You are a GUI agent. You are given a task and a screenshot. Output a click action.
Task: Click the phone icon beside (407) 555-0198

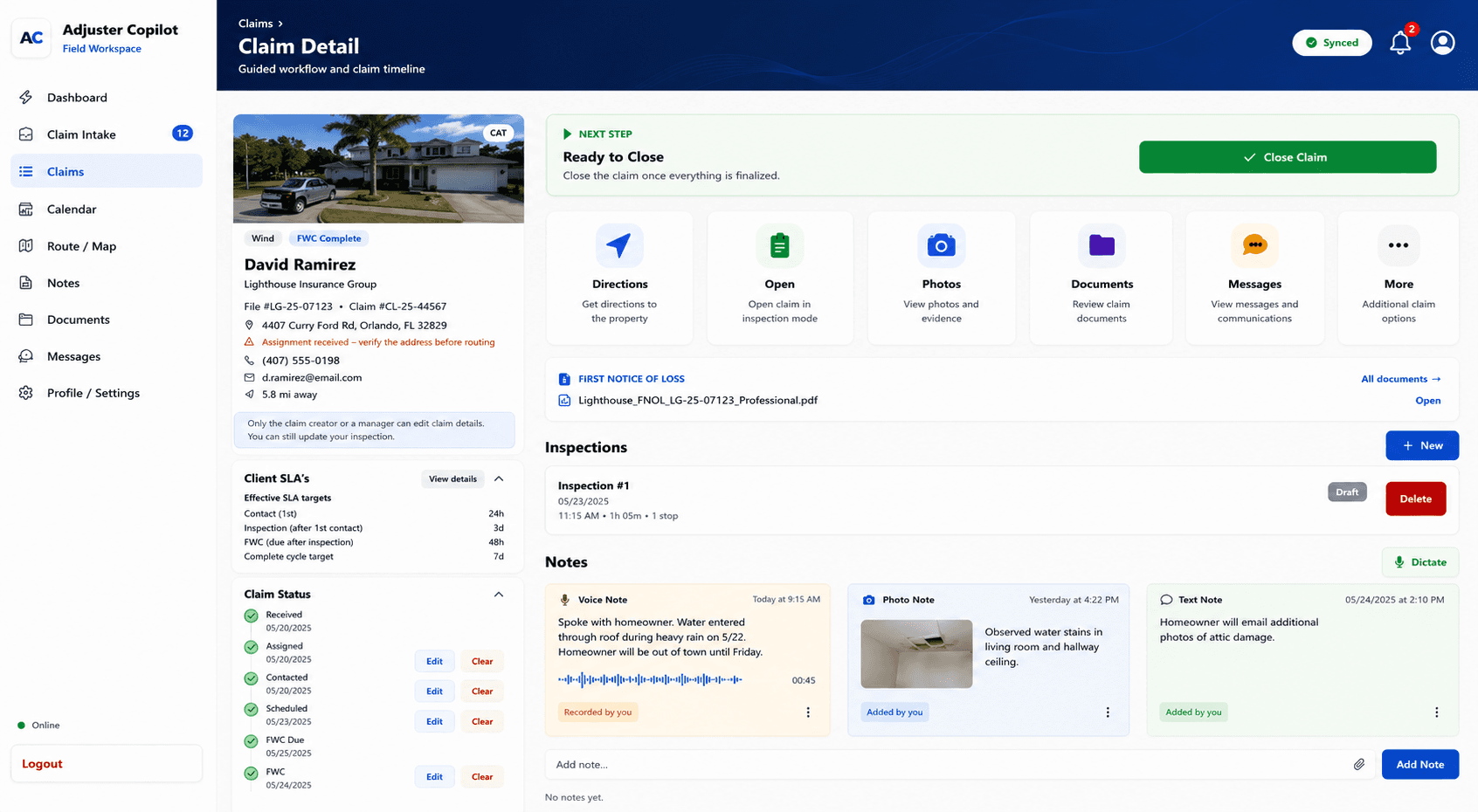pos(249,360)
